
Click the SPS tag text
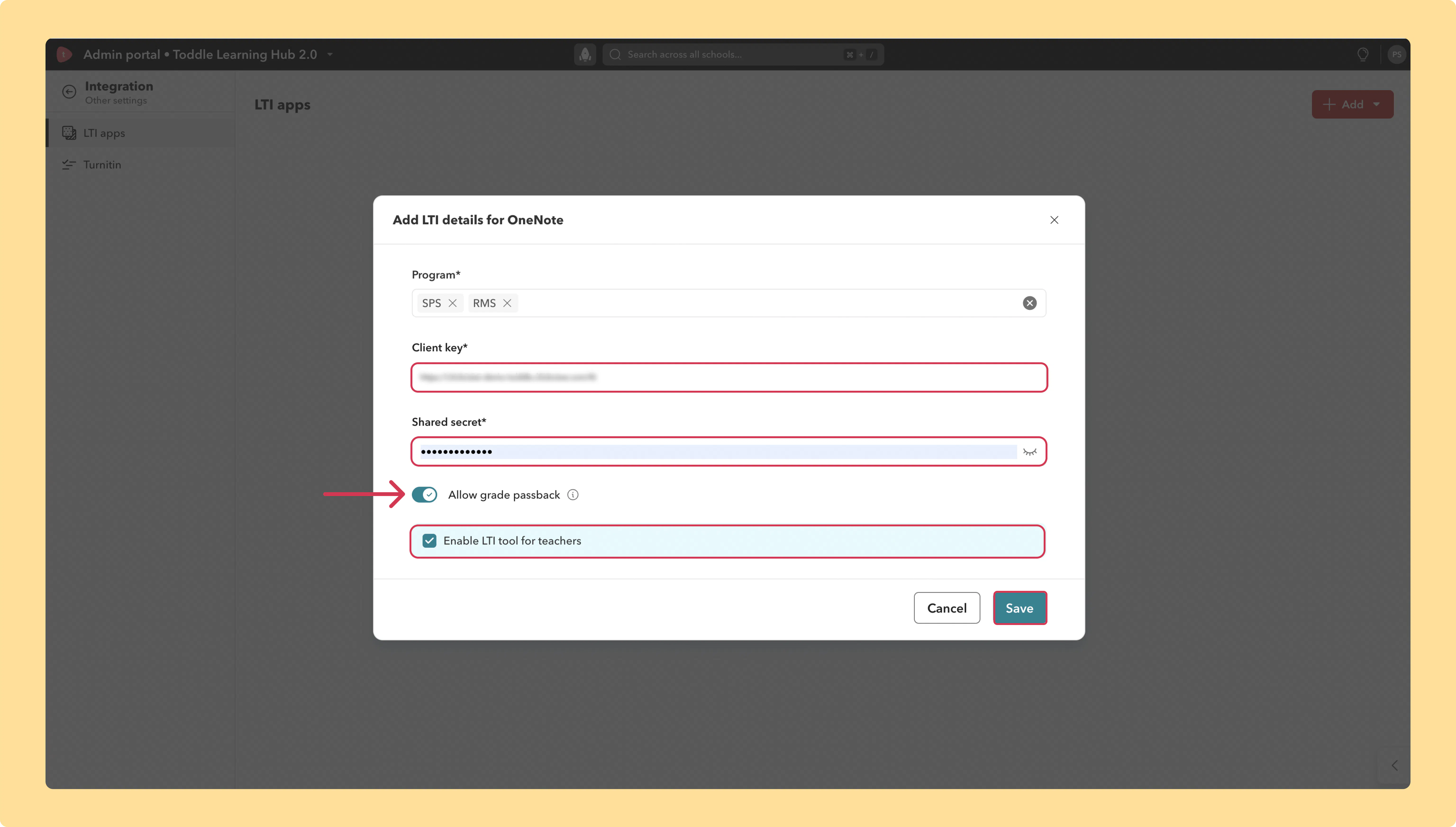(x=431, y=303)
